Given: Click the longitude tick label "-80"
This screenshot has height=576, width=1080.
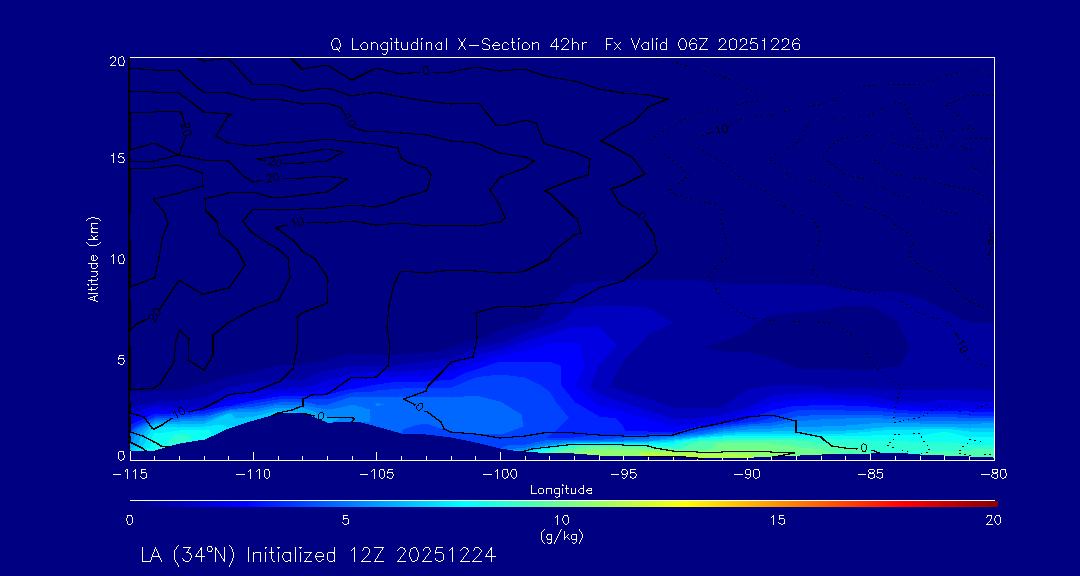Looking at the screenshot, I should click(994, 475).
